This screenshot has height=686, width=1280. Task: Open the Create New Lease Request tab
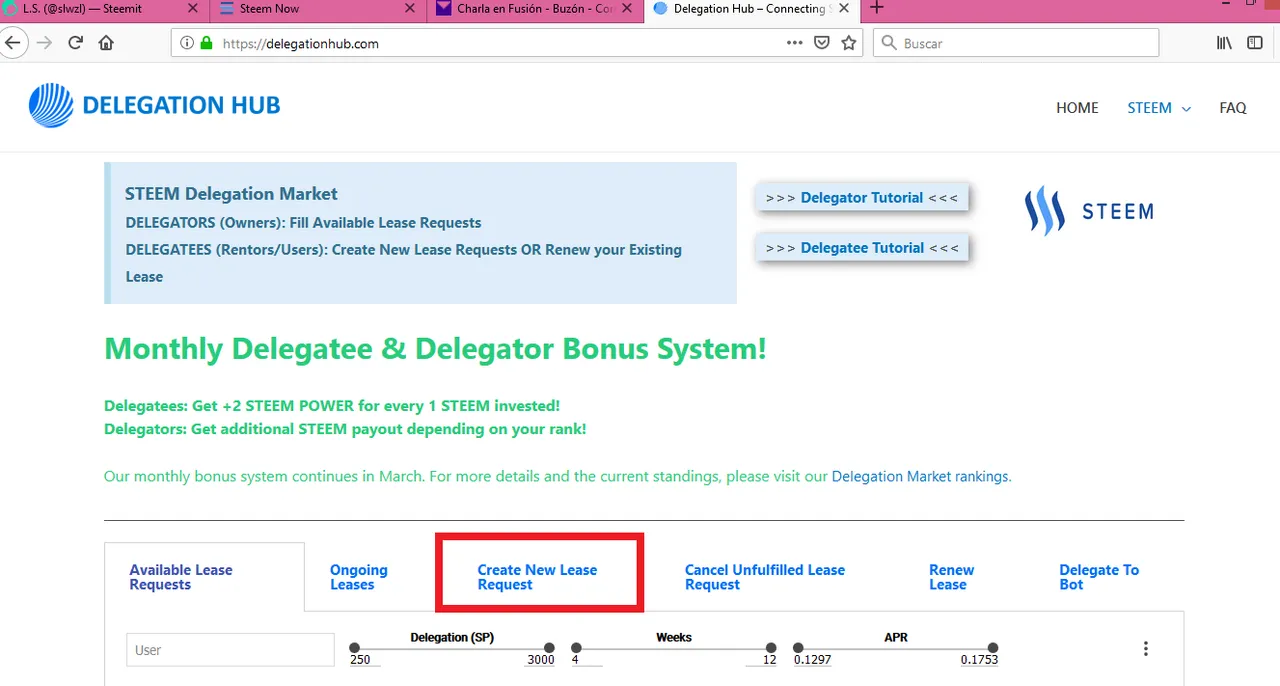[x=537, y=577]
